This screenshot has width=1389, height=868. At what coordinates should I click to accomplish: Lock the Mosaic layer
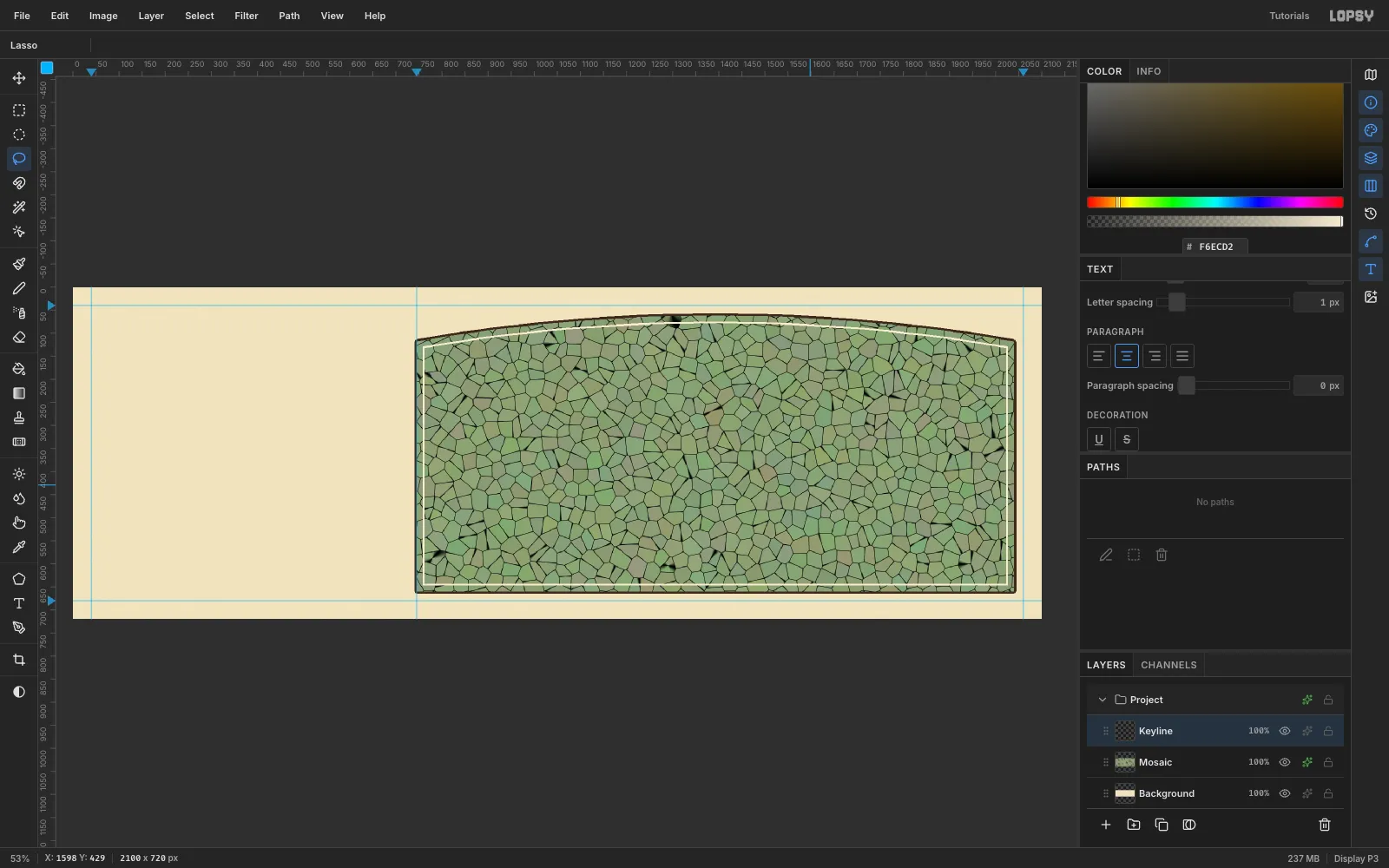pyautogui.click(x=1328, y=762)
